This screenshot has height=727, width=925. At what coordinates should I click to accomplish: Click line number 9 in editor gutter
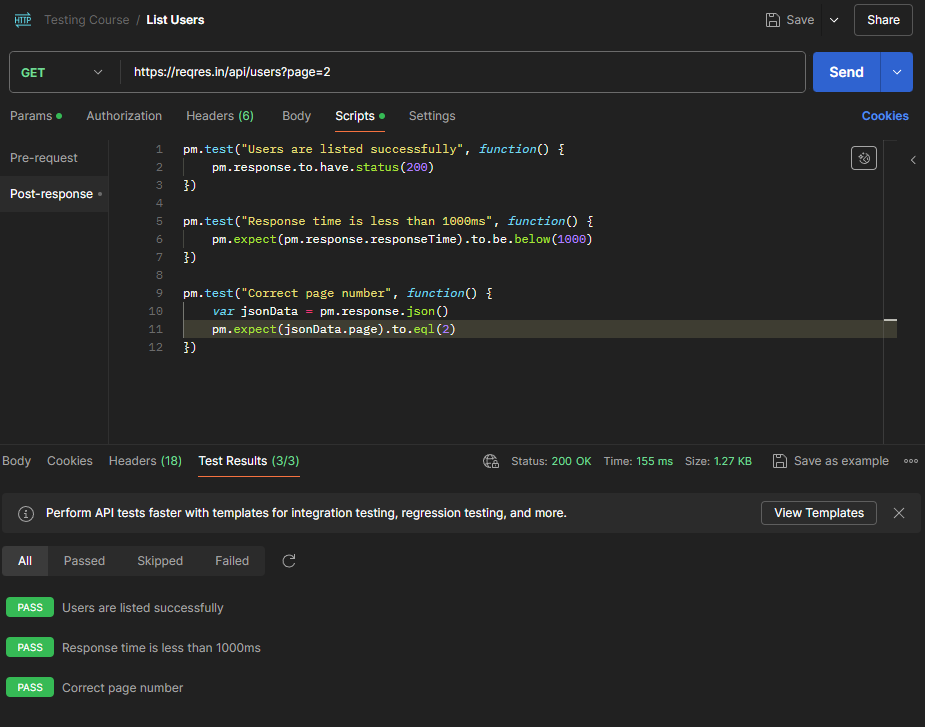(159, 293)
